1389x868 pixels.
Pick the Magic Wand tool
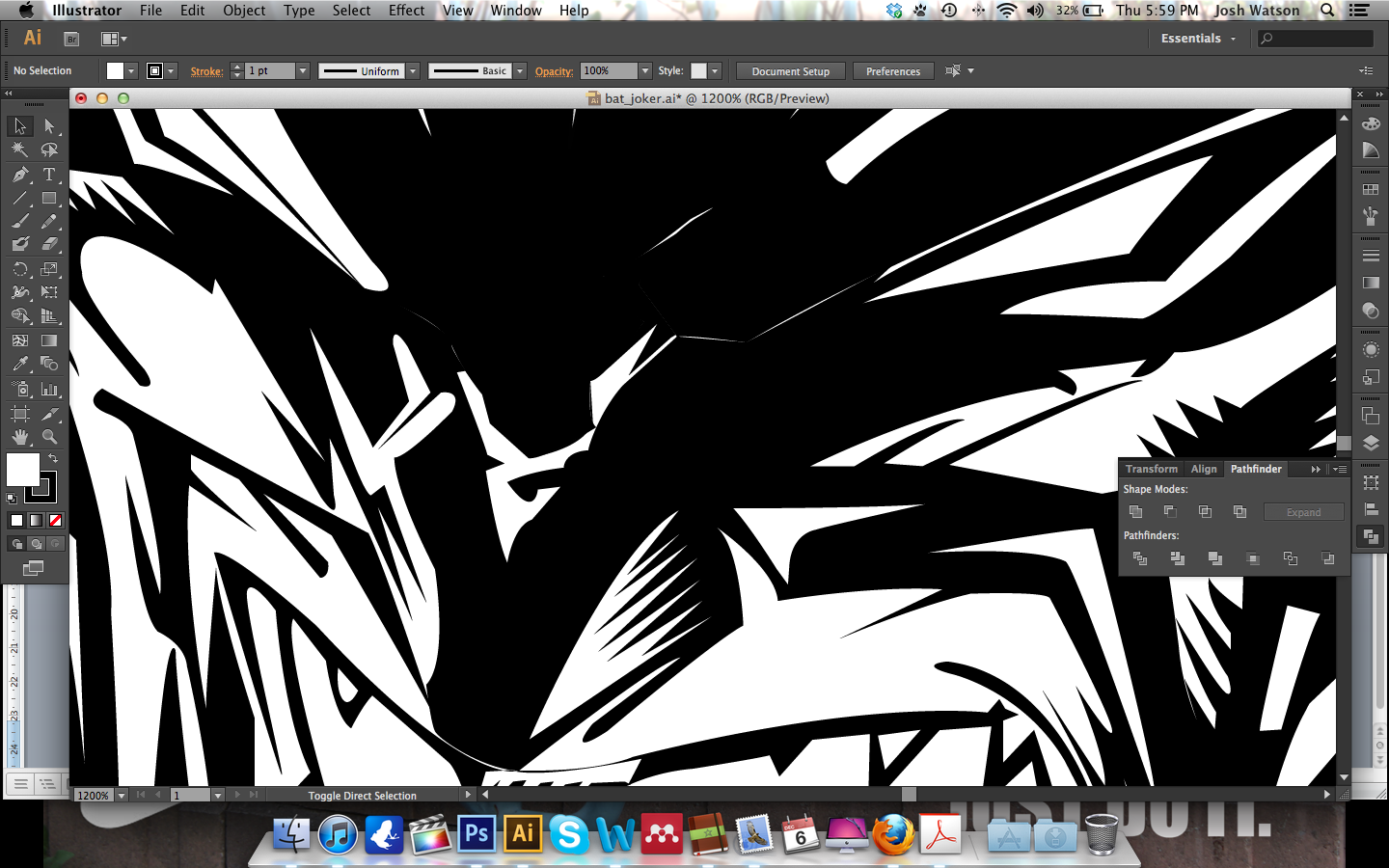coord(20,150)
